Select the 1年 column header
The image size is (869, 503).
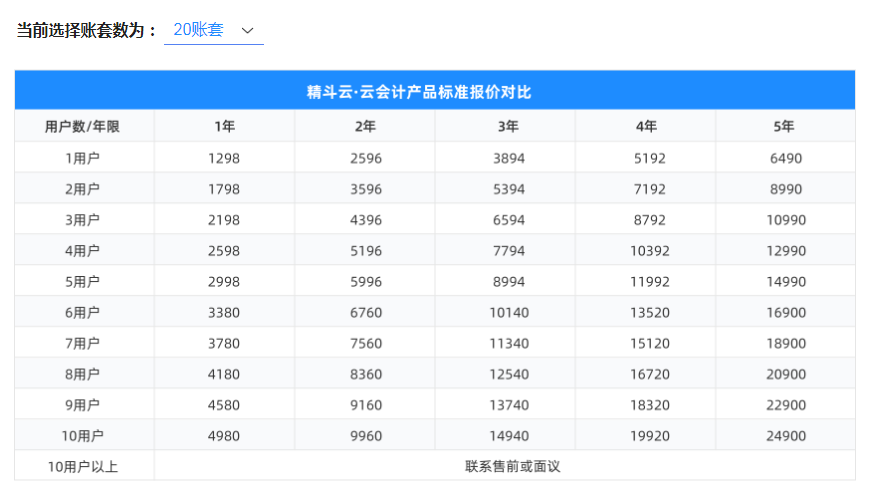click(224, 127)
